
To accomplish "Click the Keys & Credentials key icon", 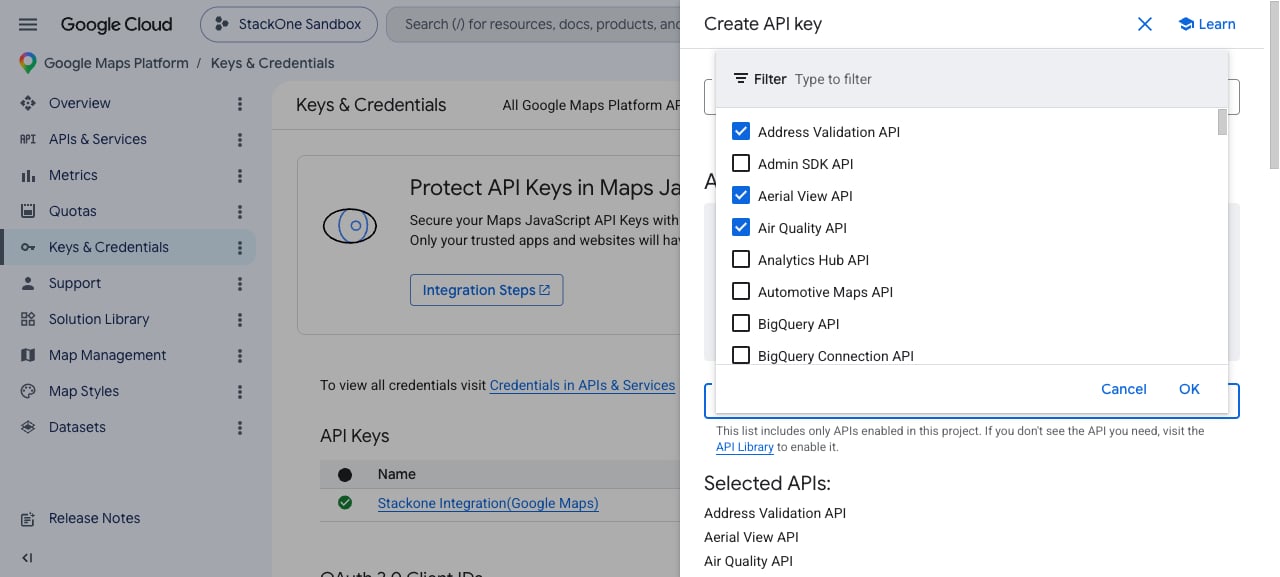I will 28,247.
